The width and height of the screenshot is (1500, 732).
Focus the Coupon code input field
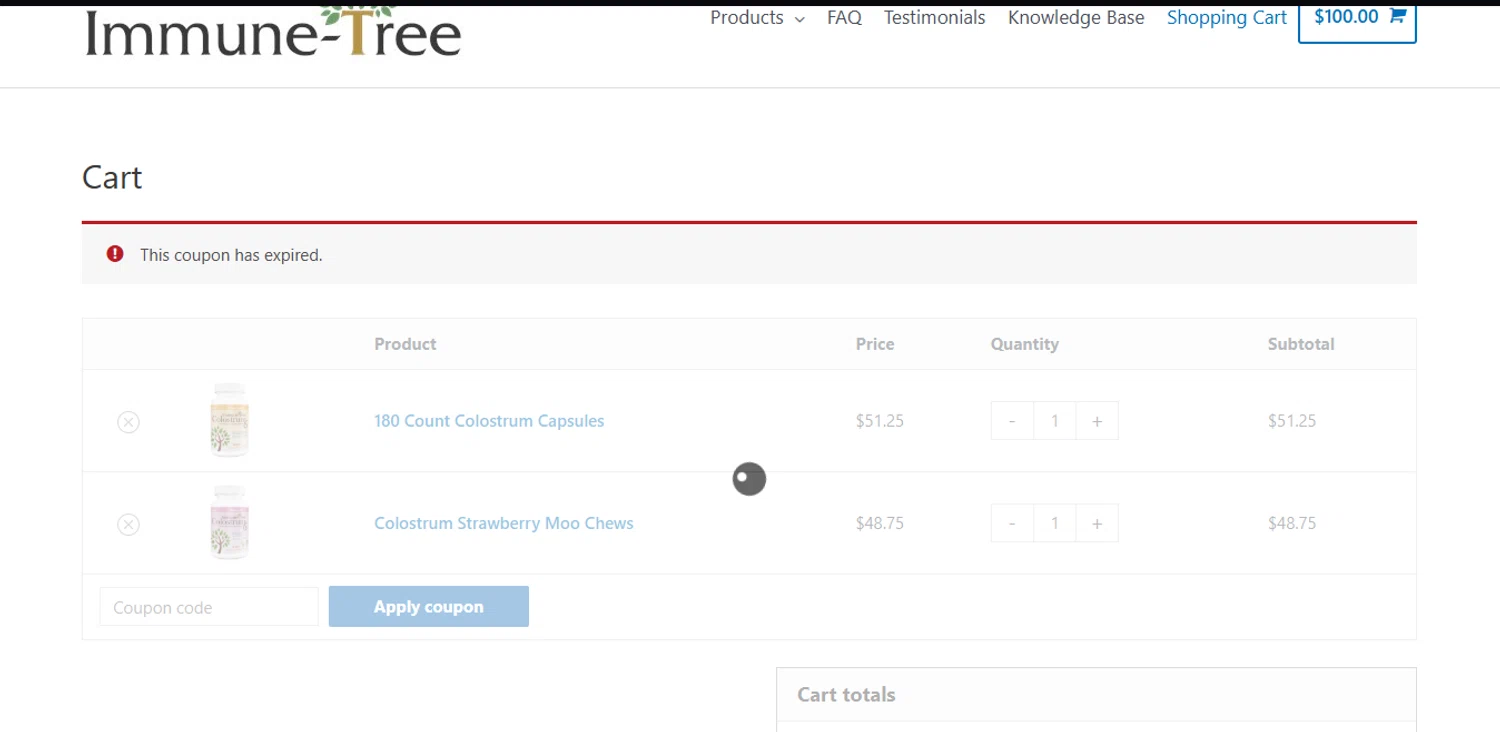pos(209,607)
